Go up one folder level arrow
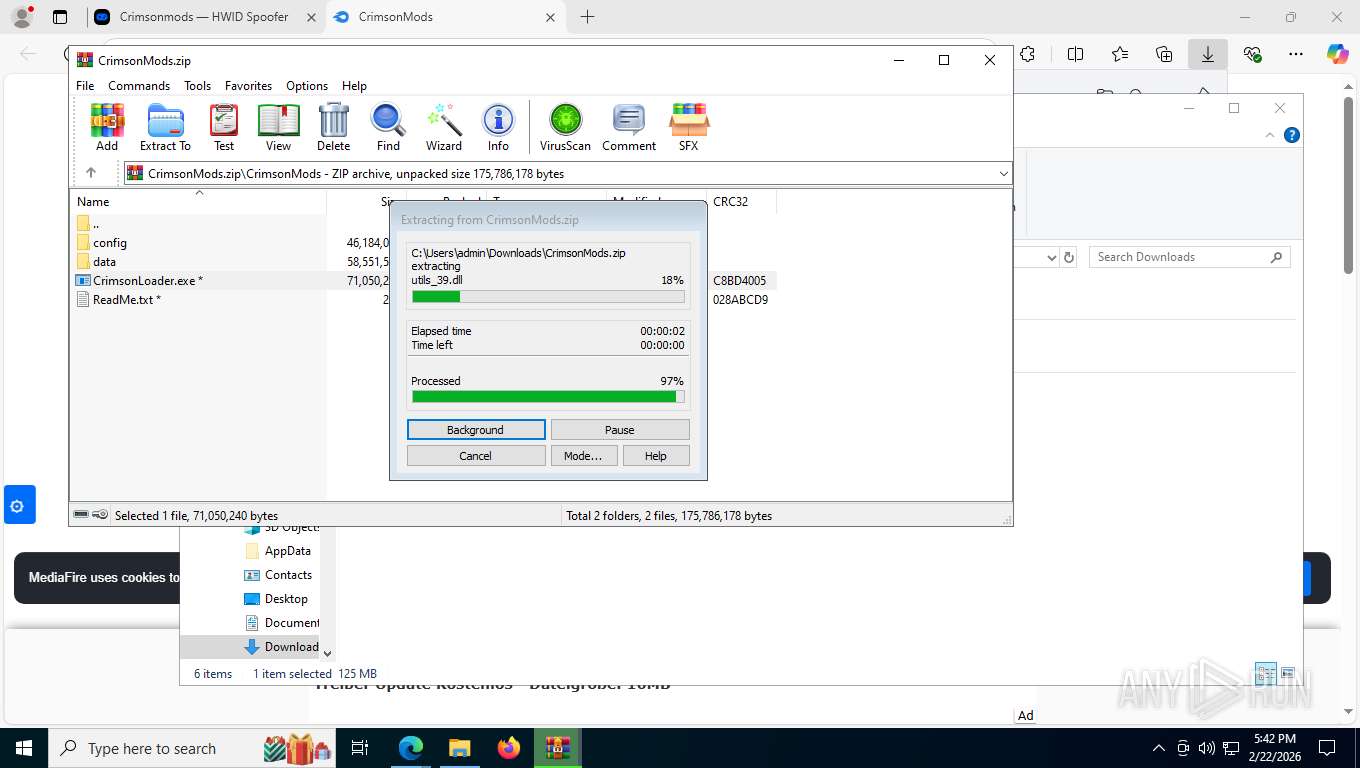 coord(91,173)
